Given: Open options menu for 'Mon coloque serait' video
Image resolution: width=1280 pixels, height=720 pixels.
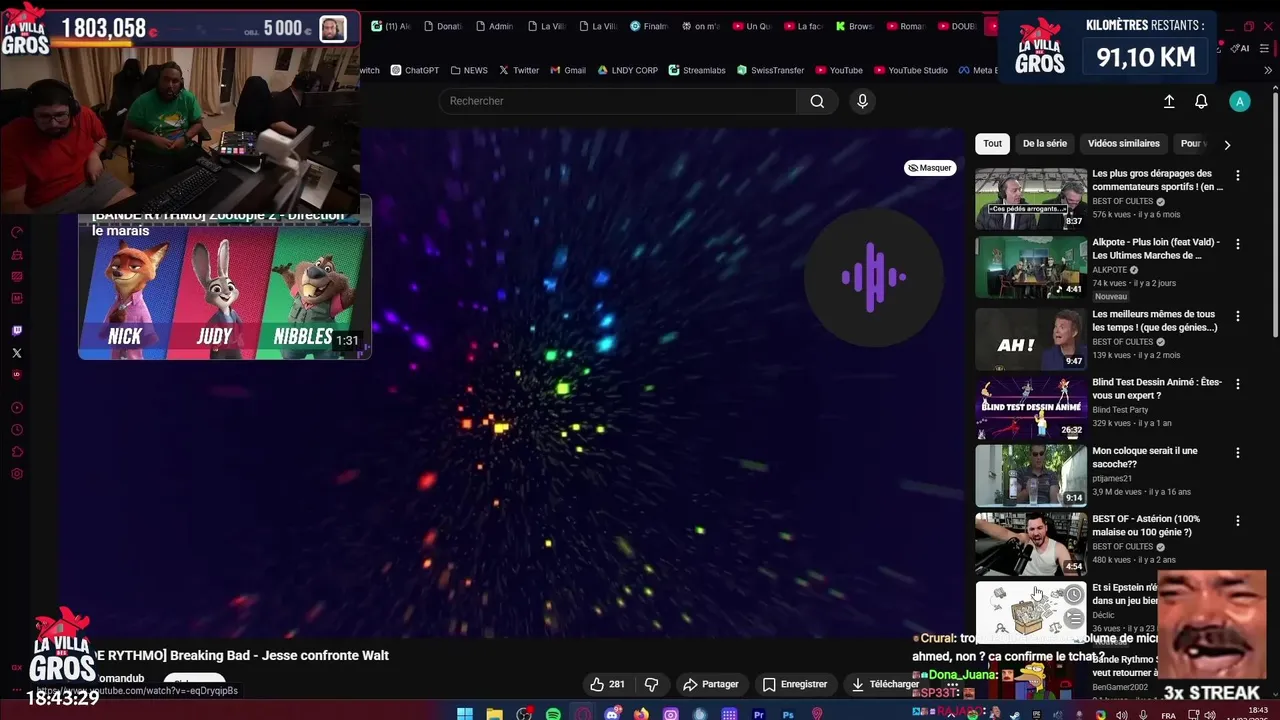Looking at the screenshot, I should tap(1238, 452).
